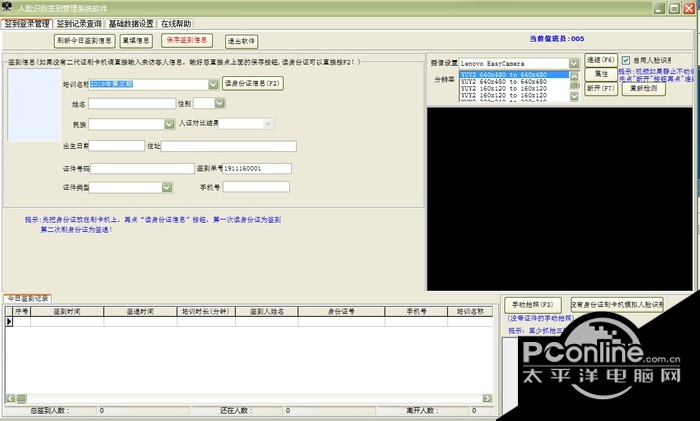Expand the 证件类型 dropdown
This screenshot has height=421, width=700.
point(165,187)
